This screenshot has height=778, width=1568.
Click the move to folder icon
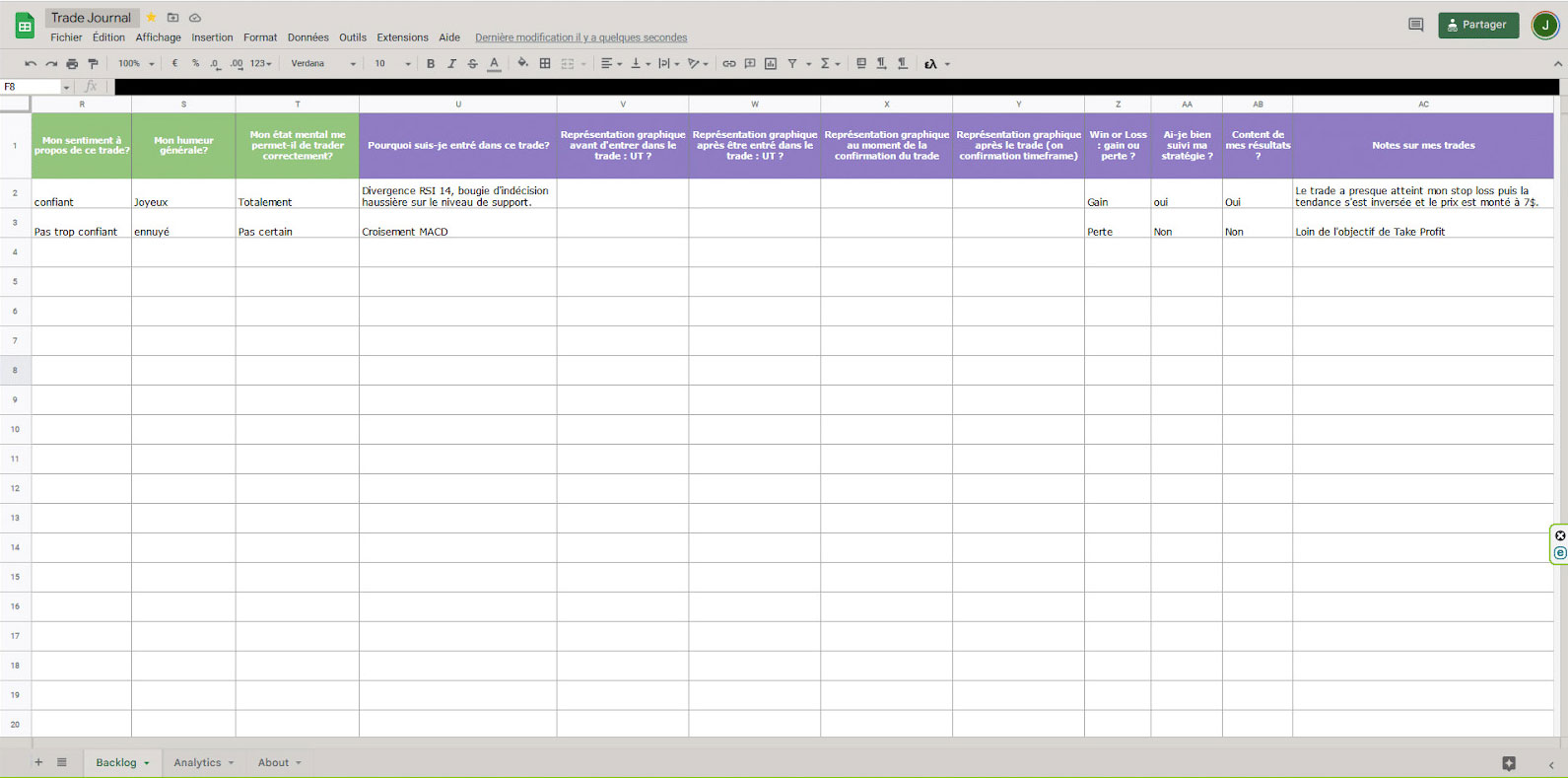tap(173, 18)
